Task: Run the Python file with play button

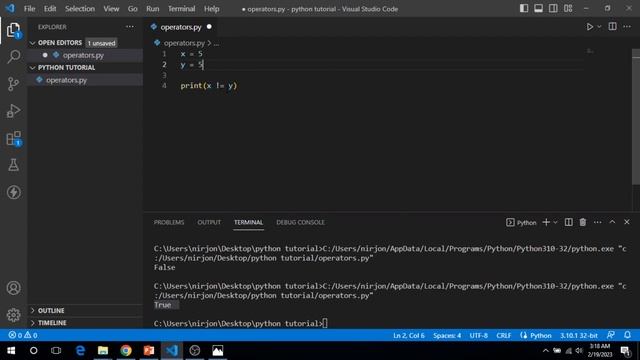Action: pos(589,27)
